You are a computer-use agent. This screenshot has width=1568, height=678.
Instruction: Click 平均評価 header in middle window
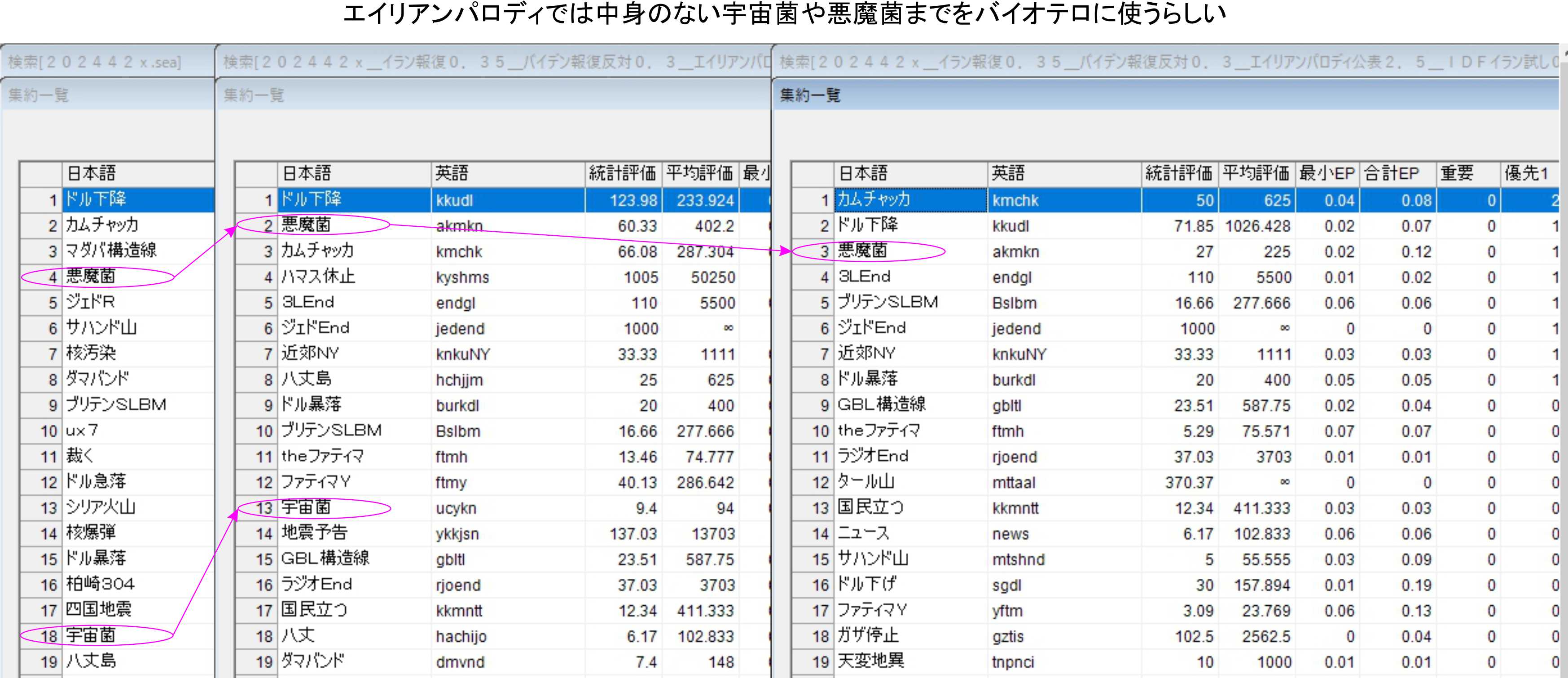click(700, 174)
